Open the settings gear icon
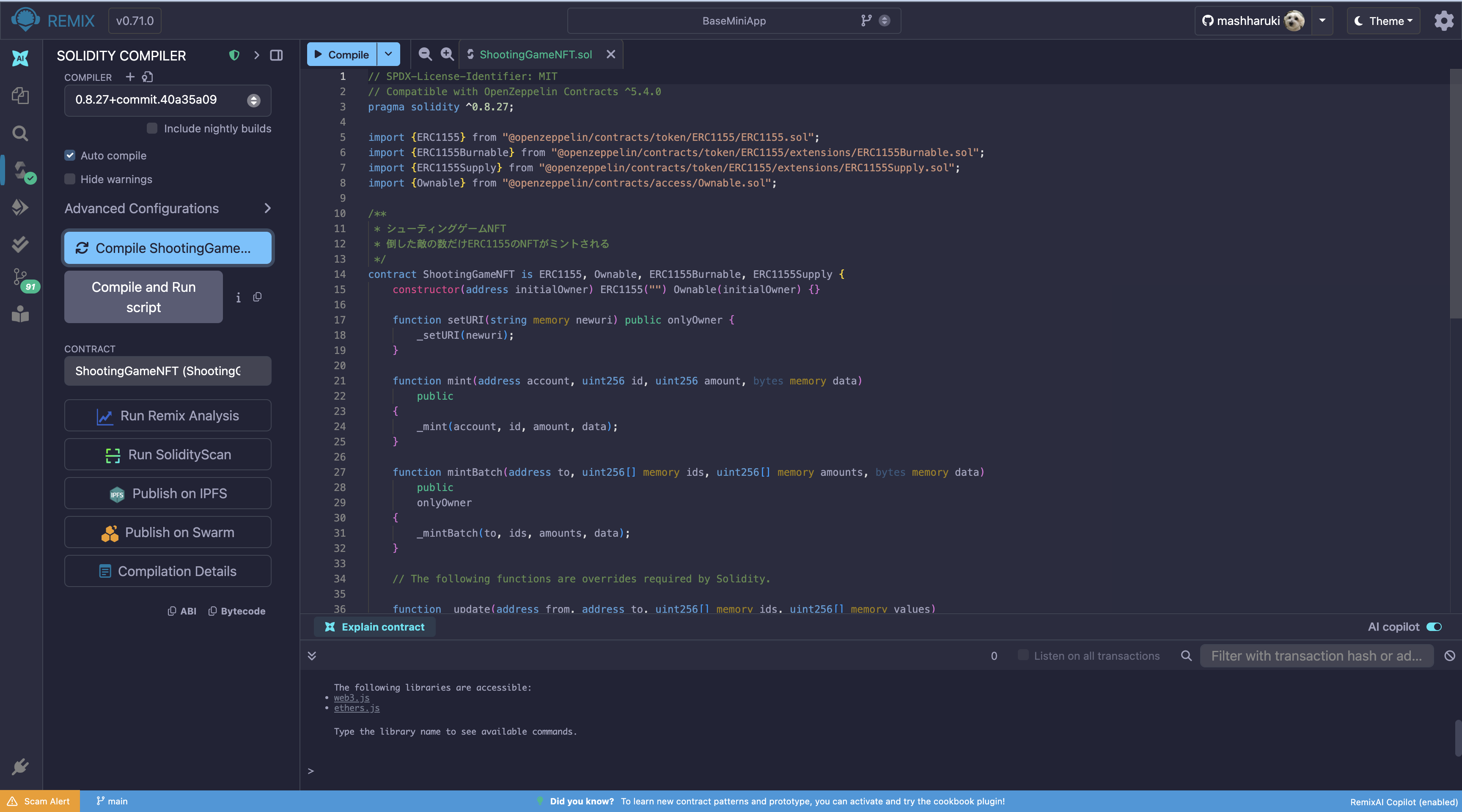1462x812 pixels. coord(1443,21)
